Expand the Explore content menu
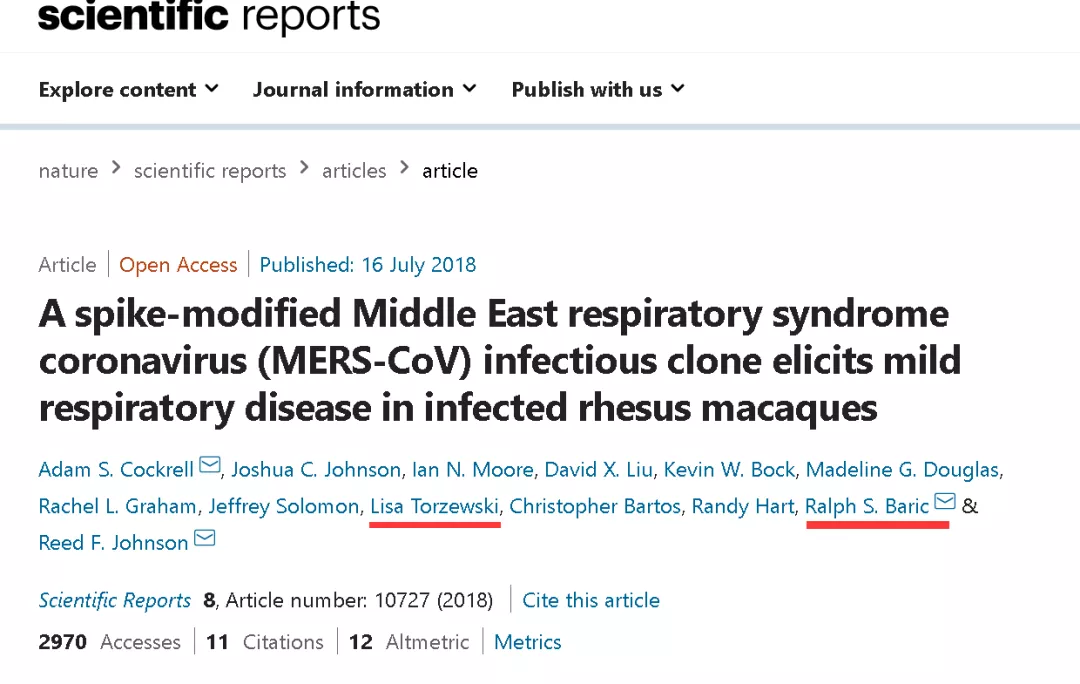Image resolution: width=1080 pixels, height=684 pixels. pyautogui.click(x=128, y=90)
